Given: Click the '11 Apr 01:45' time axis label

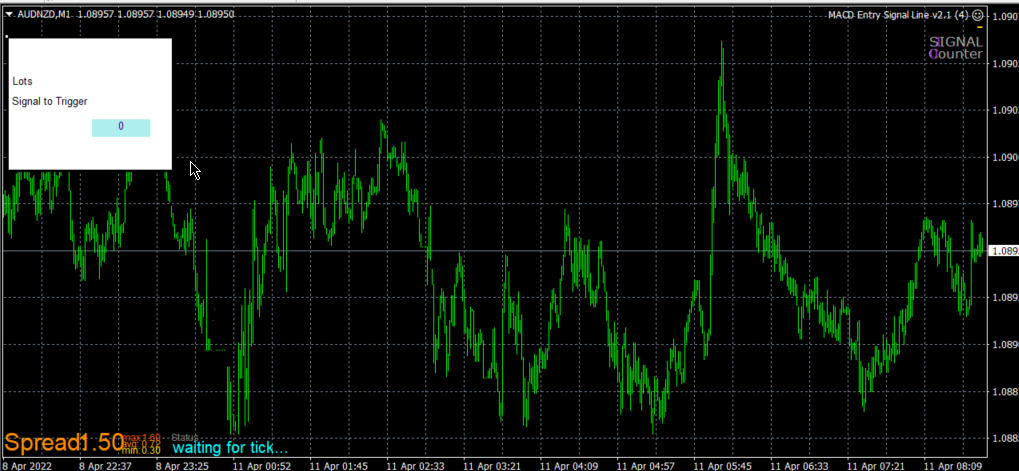Looking at the screenshot, I should point(338,466).
